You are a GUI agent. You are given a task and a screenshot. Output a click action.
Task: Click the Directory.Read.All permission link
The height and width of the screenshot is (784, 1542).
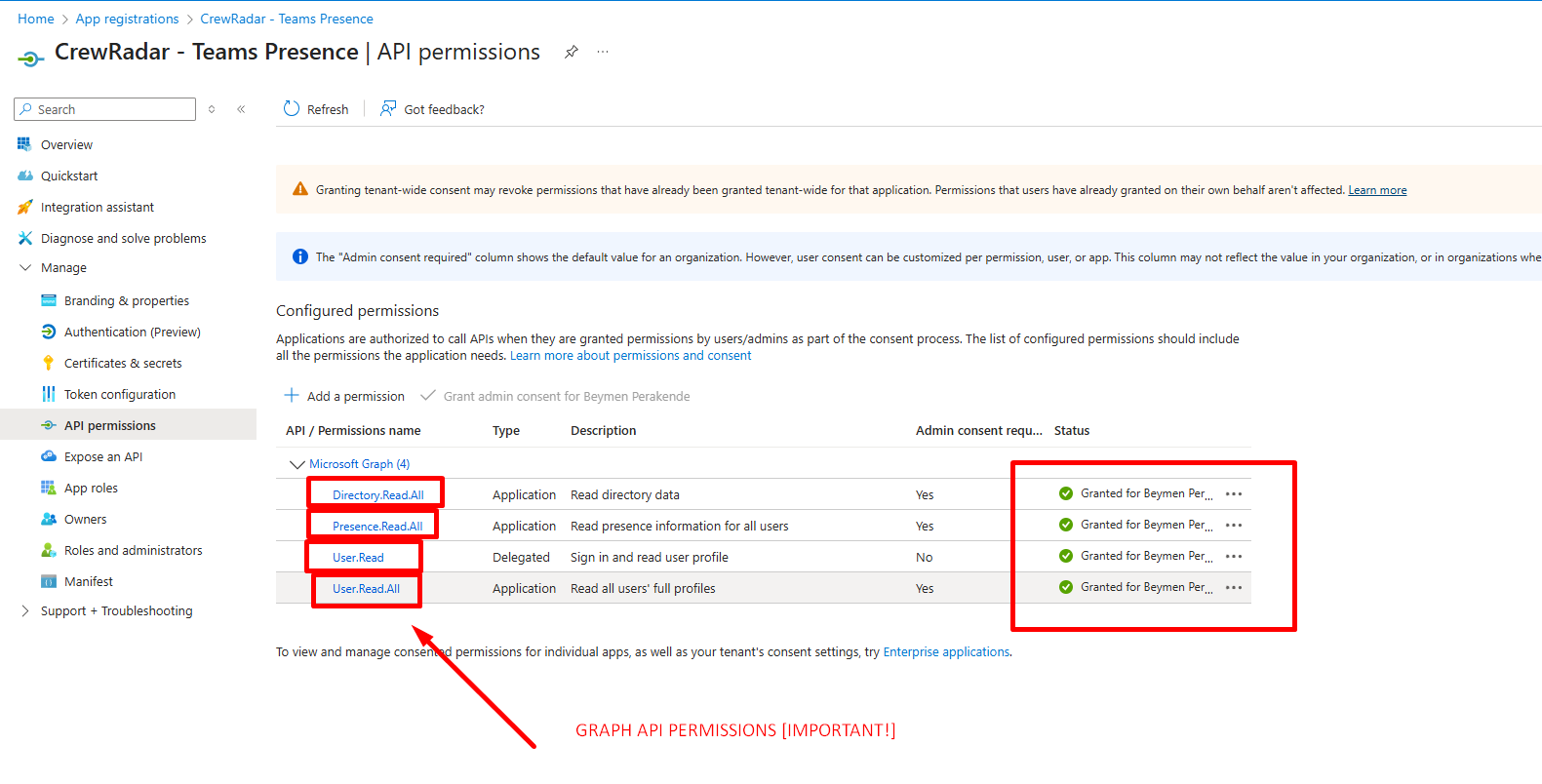(x=378, y=494)
